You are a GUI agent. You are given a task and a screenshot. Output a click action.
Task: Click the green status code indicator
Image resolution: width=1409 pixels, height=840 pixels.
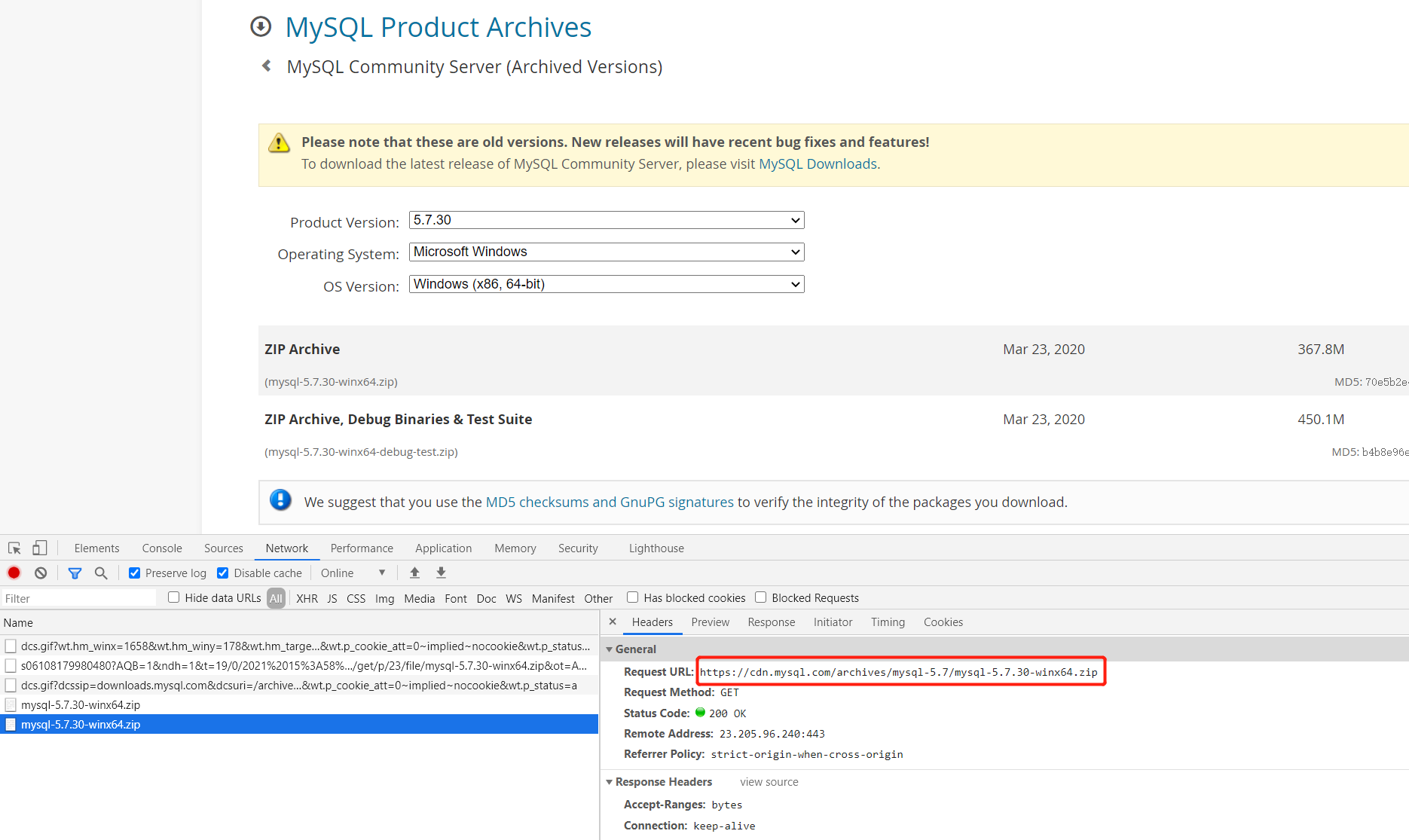click(700, 712)
